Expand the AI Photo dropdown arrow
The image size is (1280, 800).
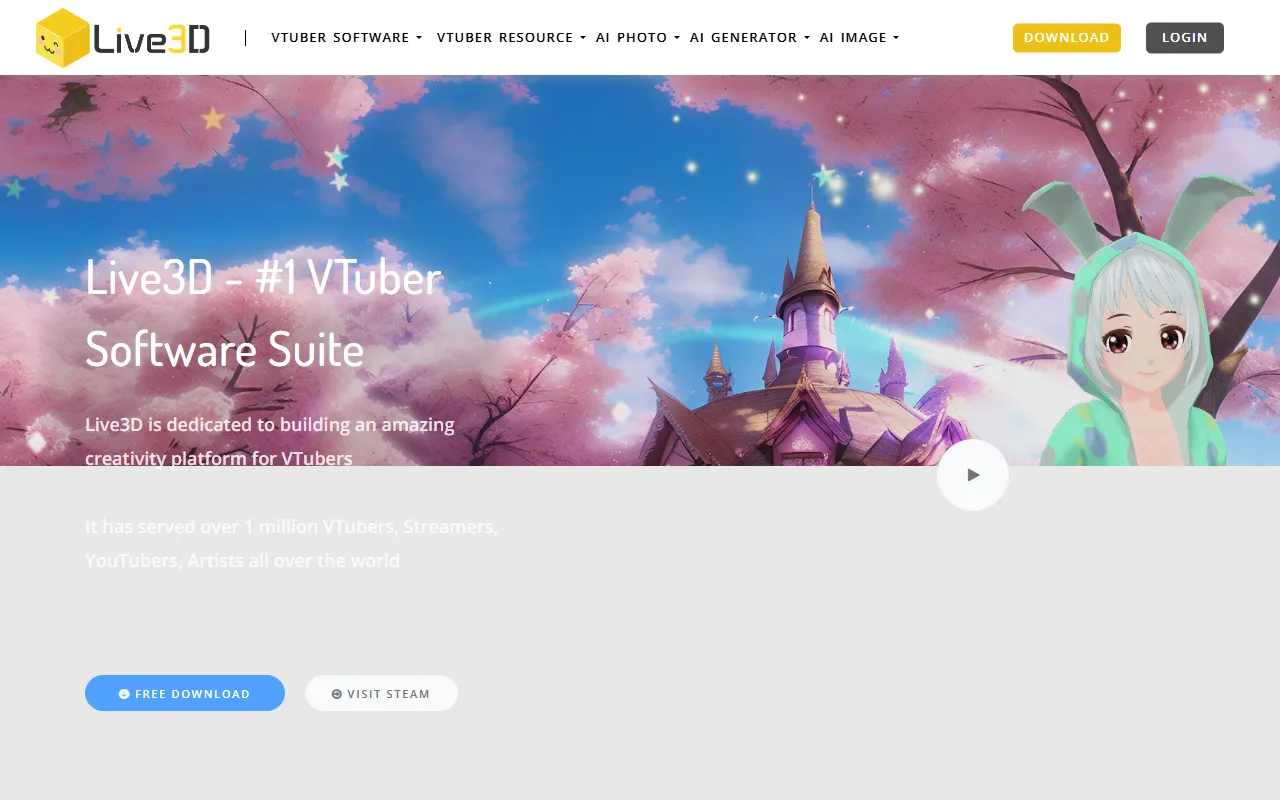coord(677,38)
